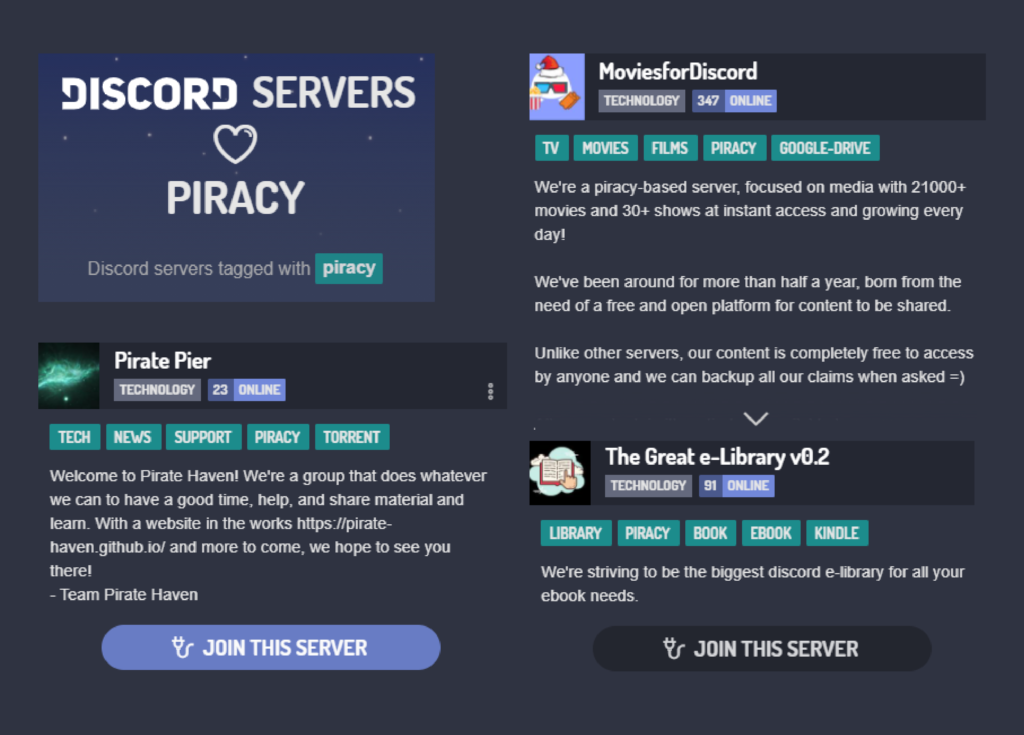This screenshot has width=1024, height=735.
Task: Click the Pirate Pier welcome description text
Action: click(x=268, y=523)
